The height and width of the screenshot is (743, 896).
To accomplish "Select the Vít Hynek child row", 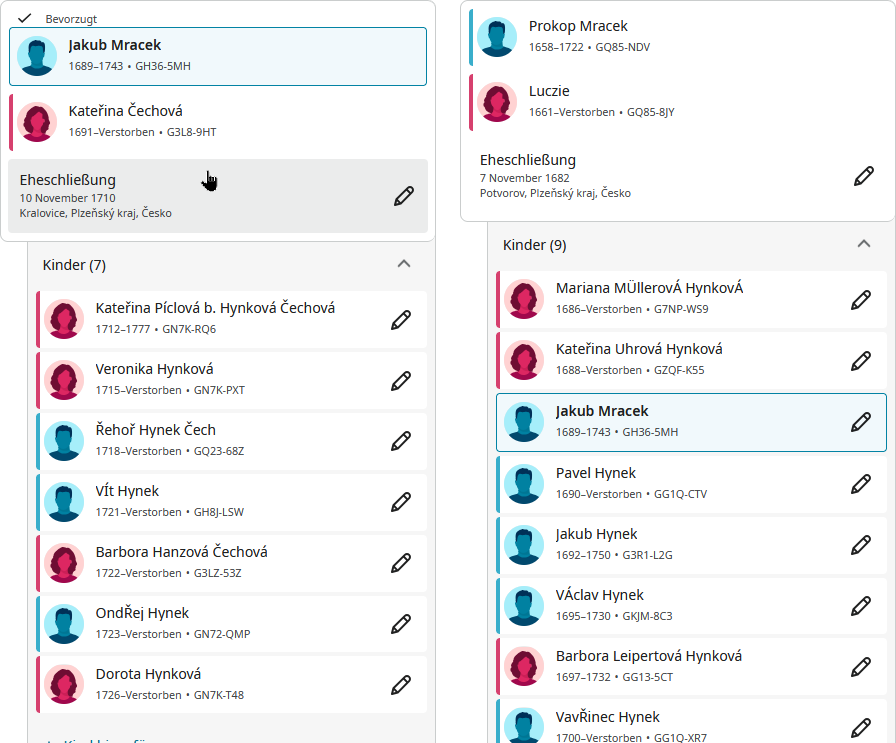I will tap(232, 502).
